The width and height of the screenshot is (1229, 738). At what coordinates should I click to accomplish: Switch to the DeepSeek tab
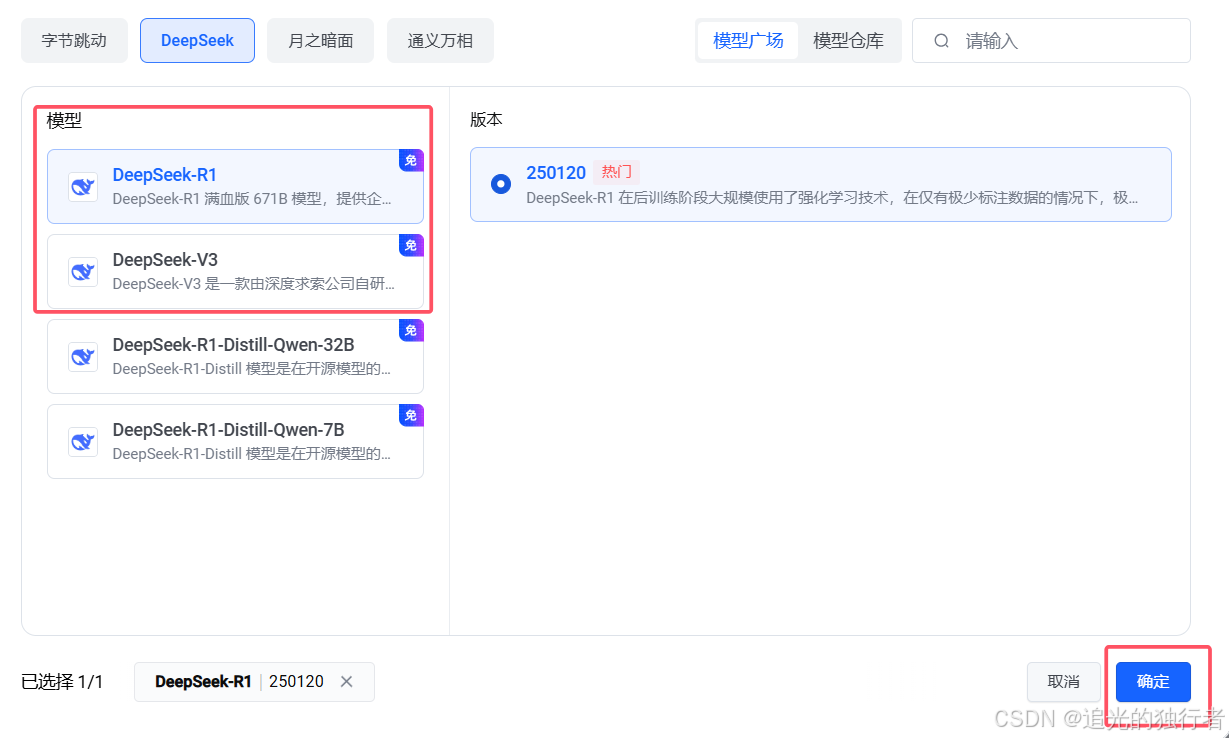click(197, 40)
